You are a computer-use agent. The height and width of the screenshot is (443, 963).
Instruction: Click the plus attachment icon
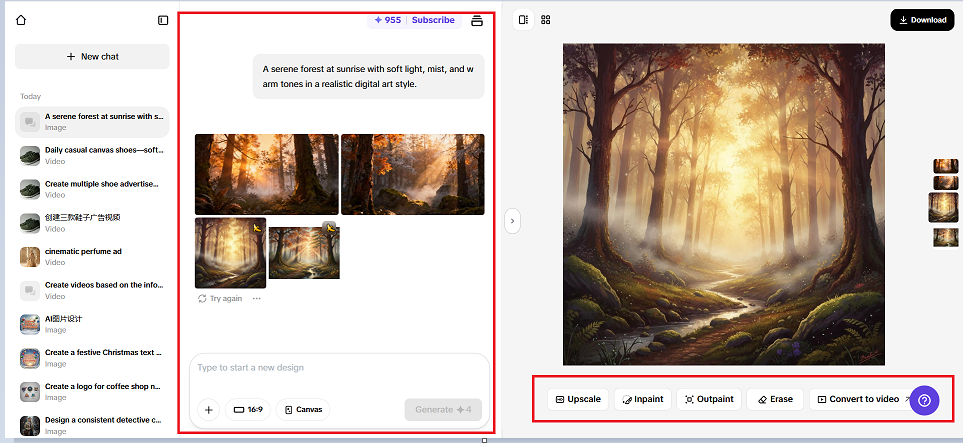tap(209, 409)
